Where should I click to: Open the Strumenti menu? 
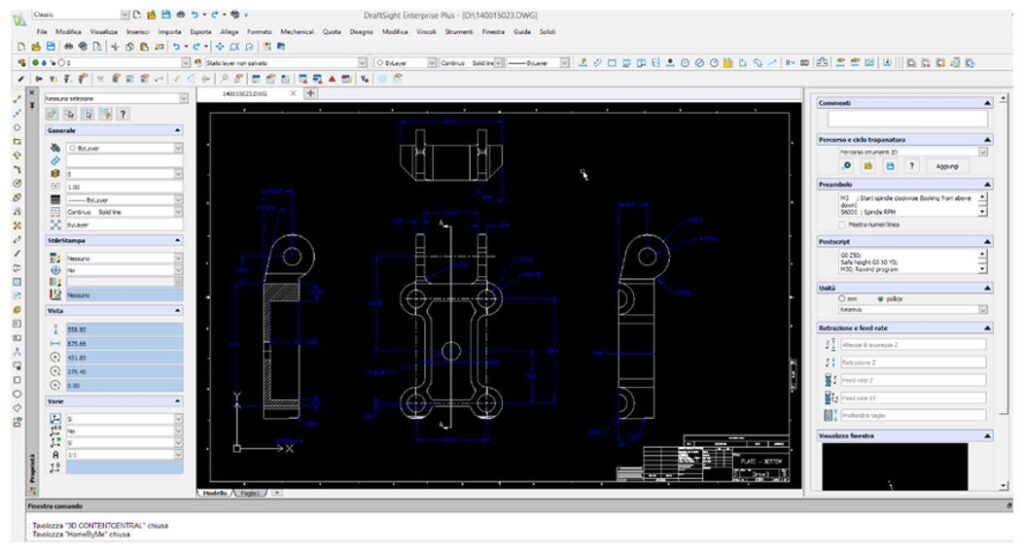click(459, 31)
